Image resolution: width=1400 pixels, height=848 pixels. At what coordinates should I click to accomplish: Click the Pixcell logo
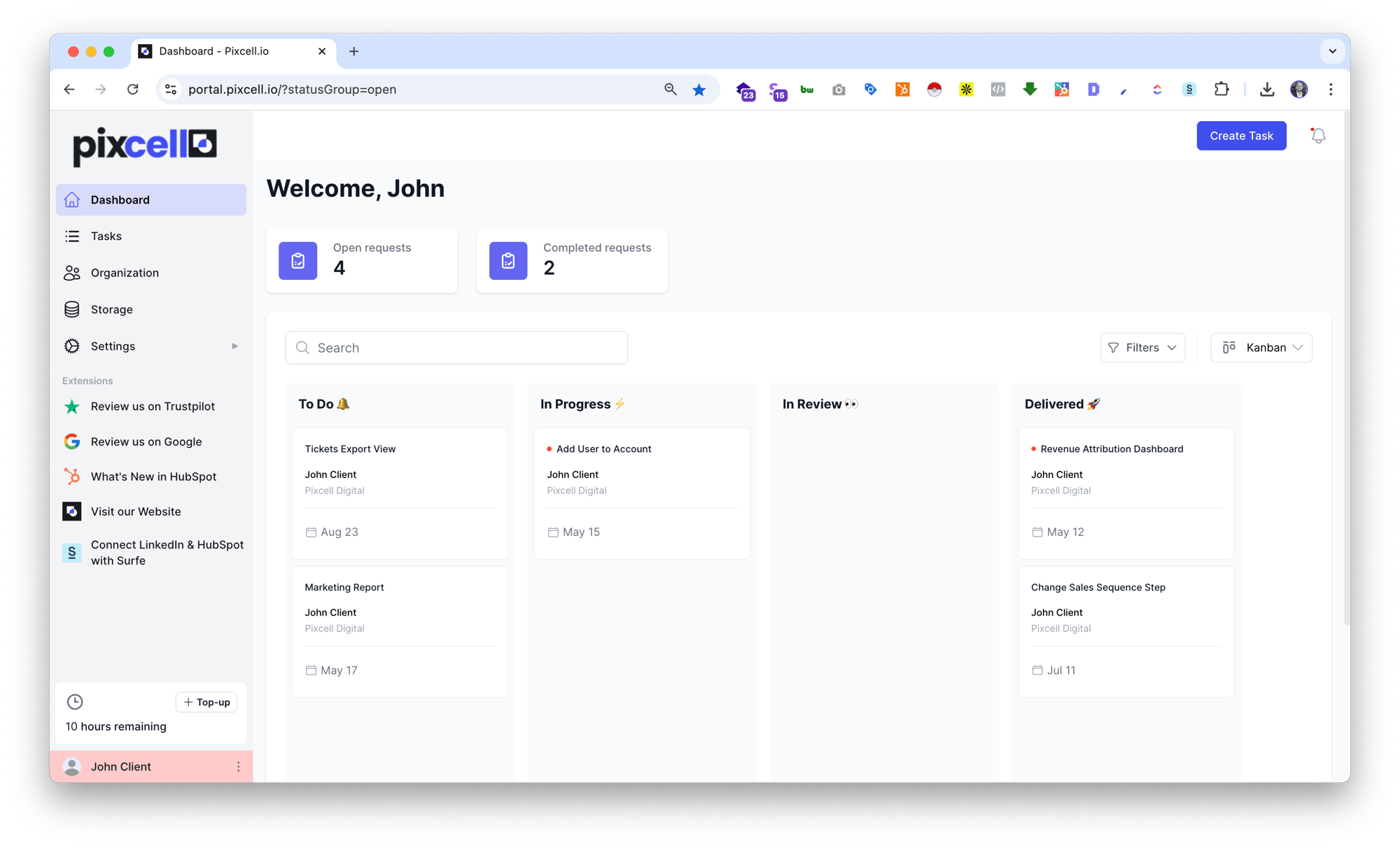click(146, 146)
